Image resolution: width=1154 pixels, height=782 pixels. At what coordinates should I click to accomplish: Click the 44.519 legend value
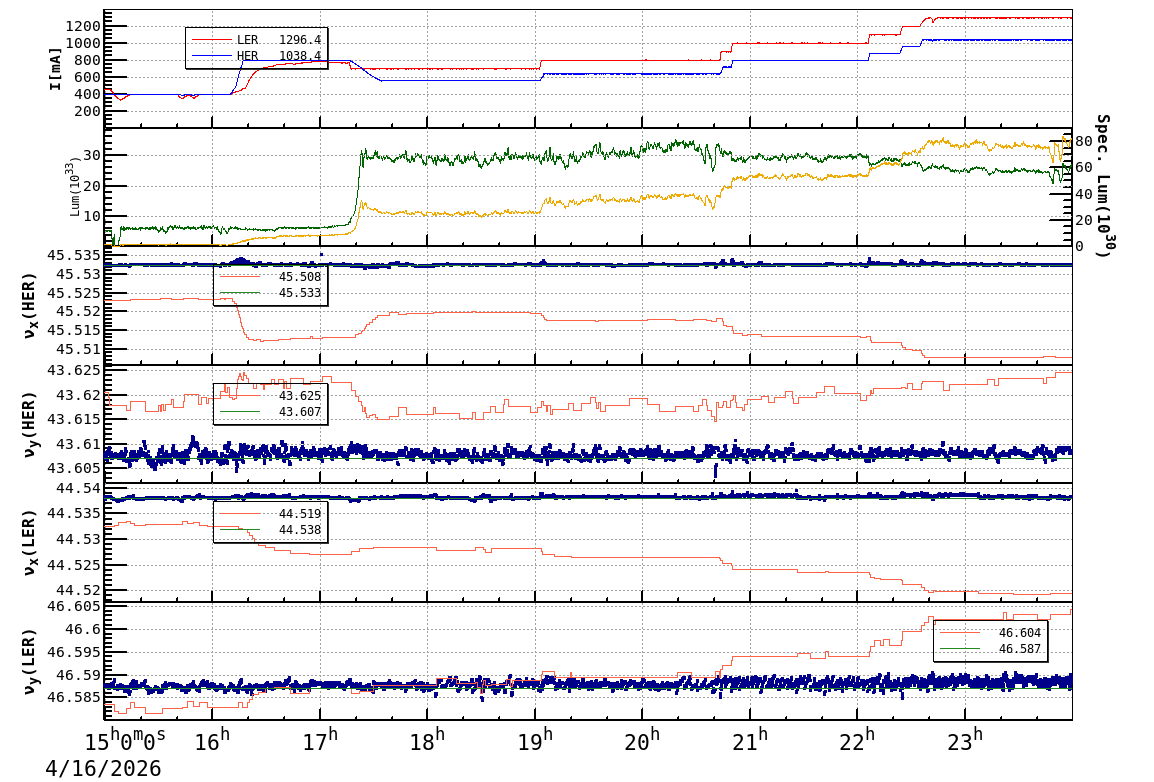pos(300,513)
